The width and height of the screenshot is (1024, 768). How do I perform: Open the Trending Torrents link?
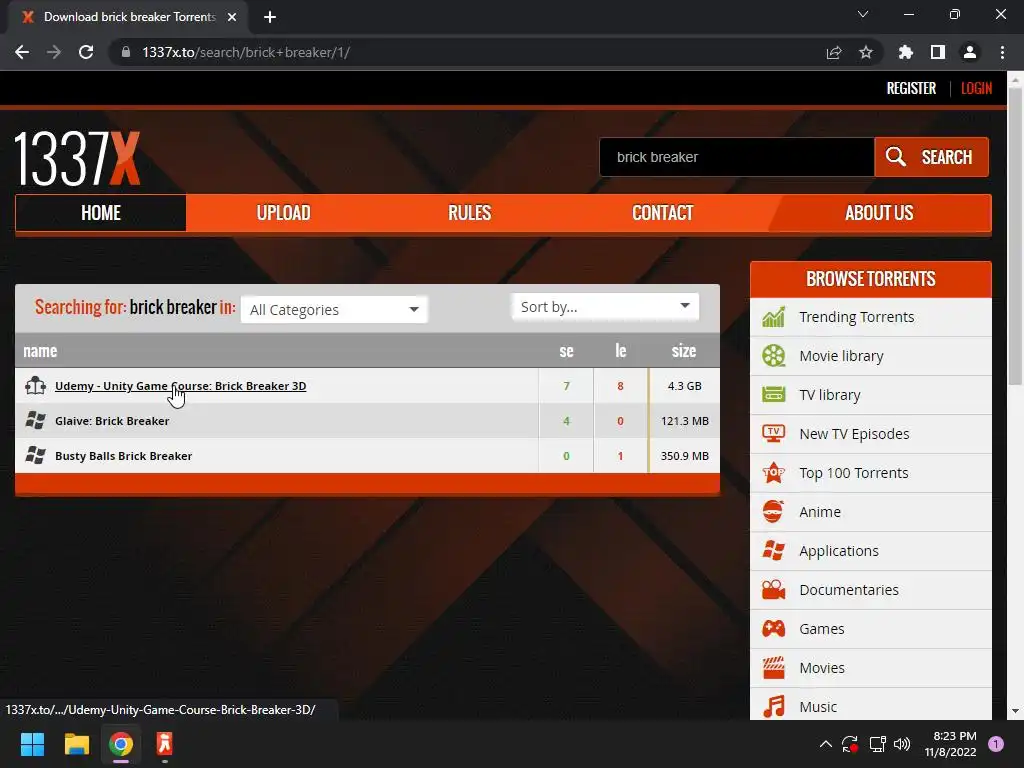(856, 317)
